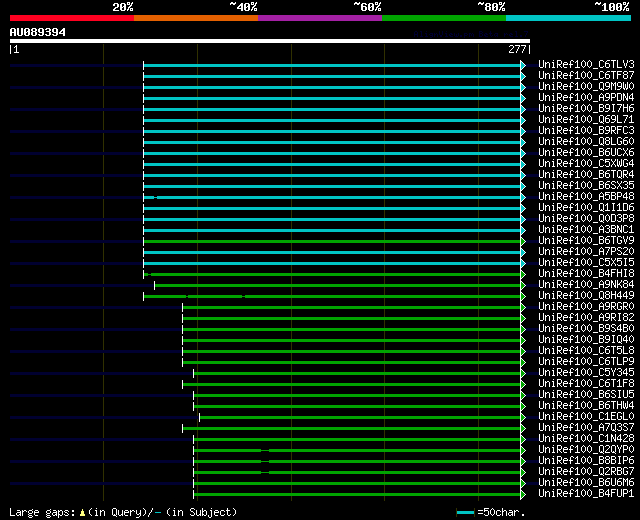
Task: Click the UniRef100_A9RI82 label
Action: pyautogui.click(x=586, y=318)
